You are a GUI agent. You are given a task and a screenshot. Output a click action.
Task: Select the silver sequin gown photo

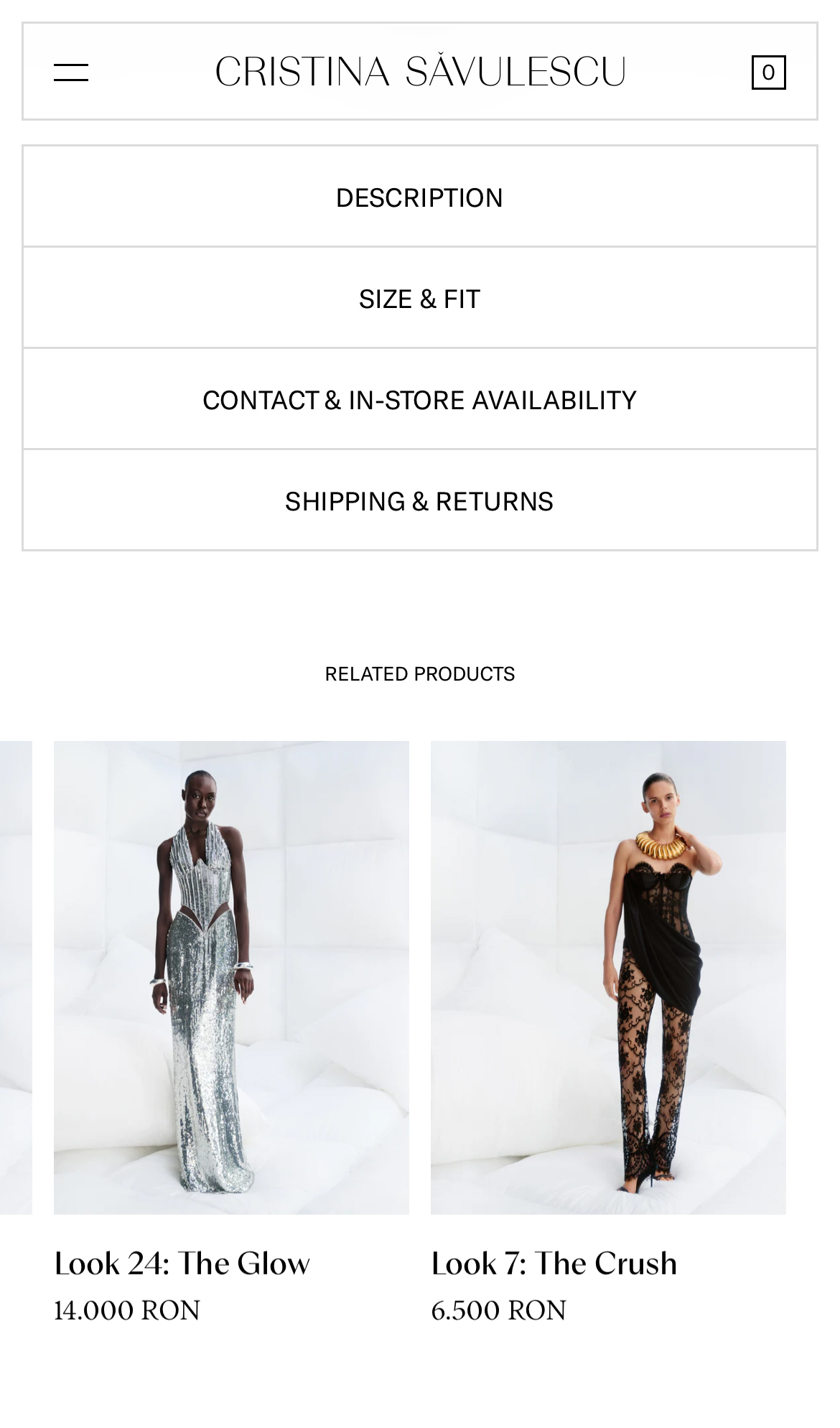231,977
